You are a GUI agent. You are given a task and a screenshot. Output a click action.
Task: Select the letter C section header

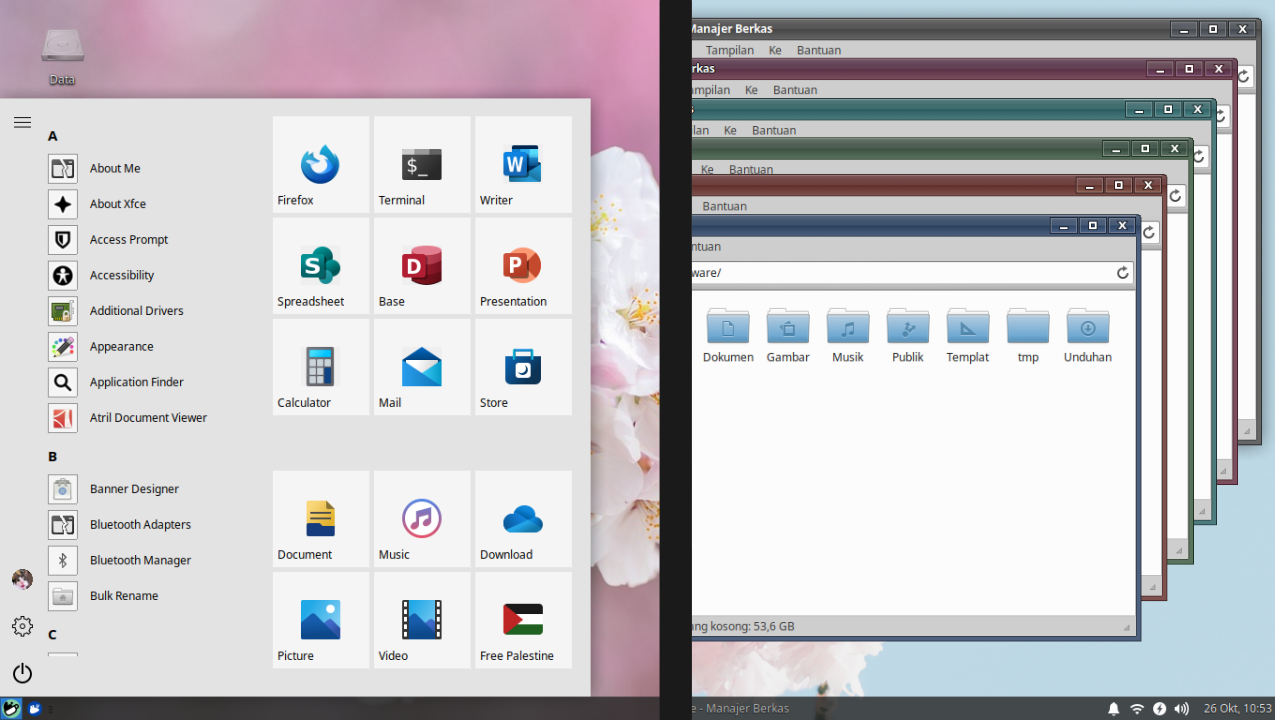(x=53, y=635)
